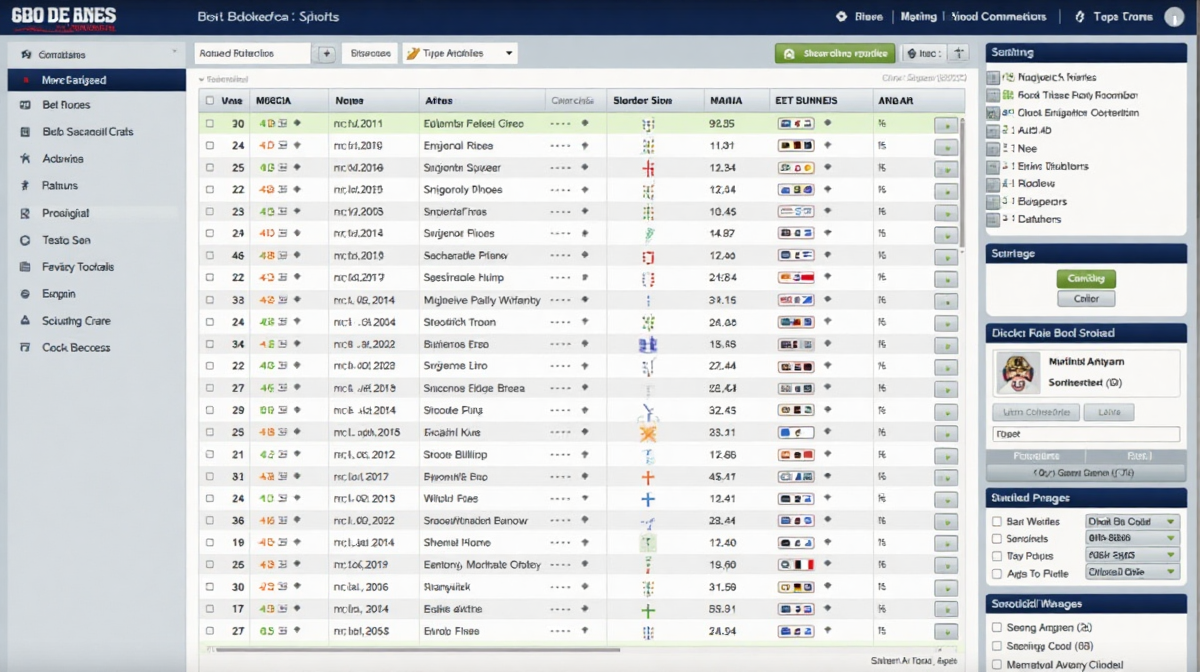1200x672 pixels.
Task: Click the text input field under the avatar
Action: click(1084, 434)
